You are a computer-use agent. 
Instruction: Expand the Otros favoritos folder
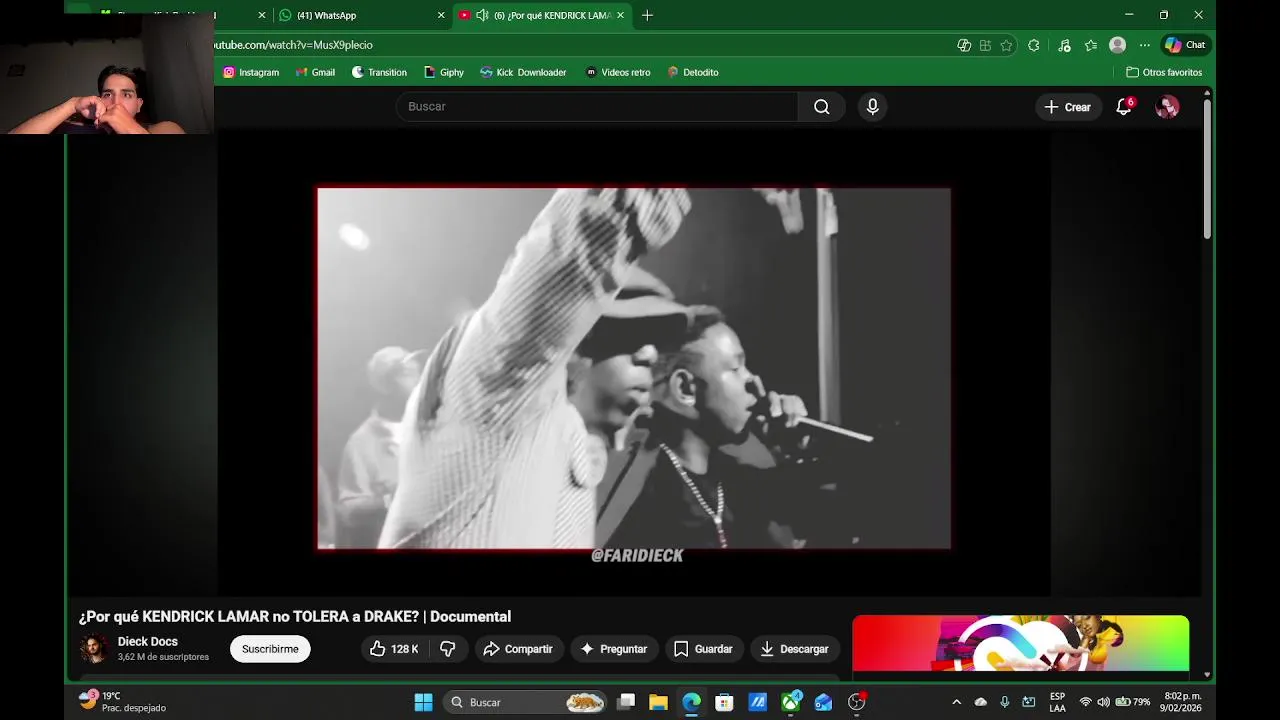[x=1164, y=72]
